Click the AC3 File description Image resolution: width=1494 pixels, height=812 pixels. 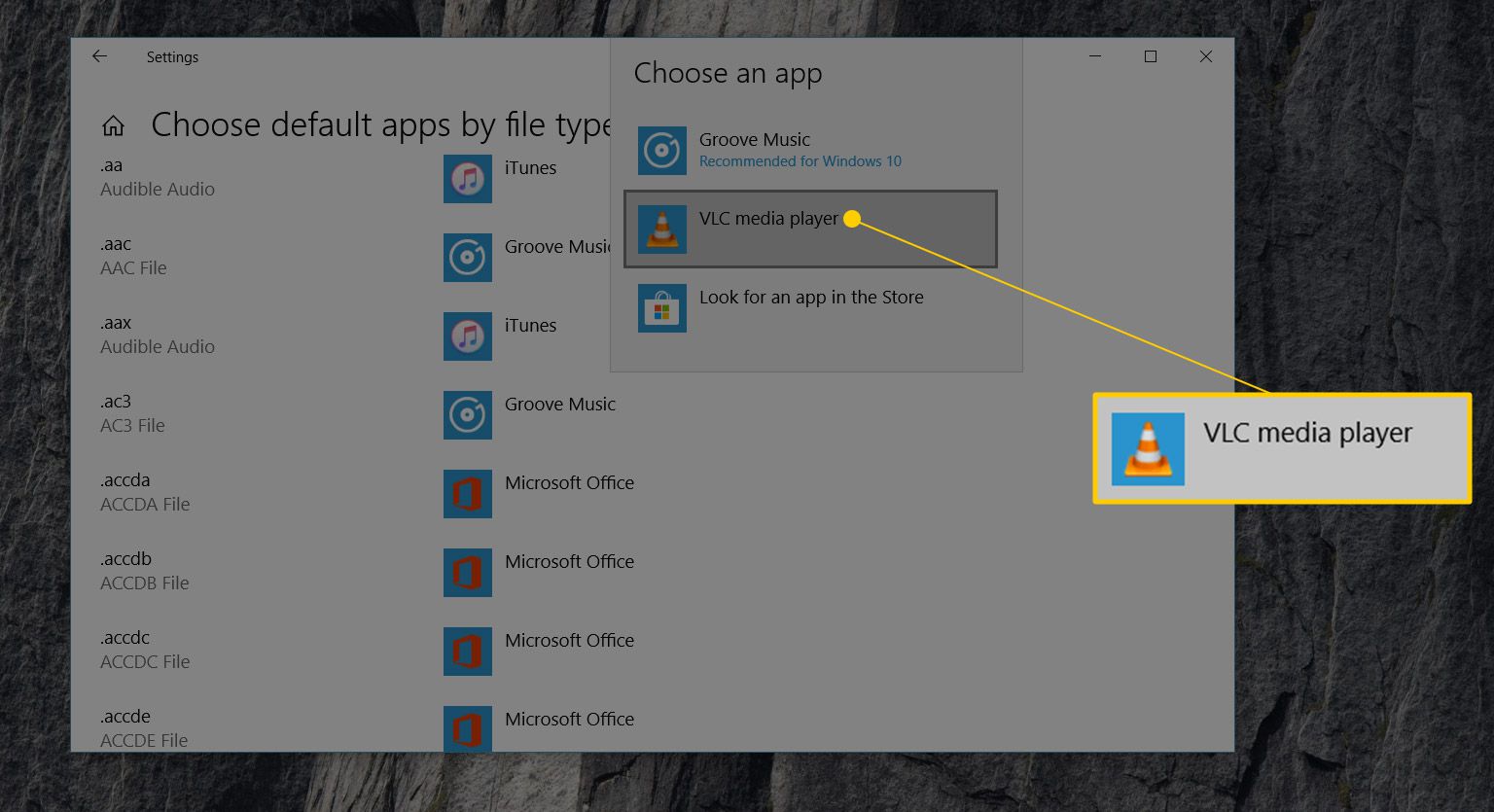[x=132, y=425]
